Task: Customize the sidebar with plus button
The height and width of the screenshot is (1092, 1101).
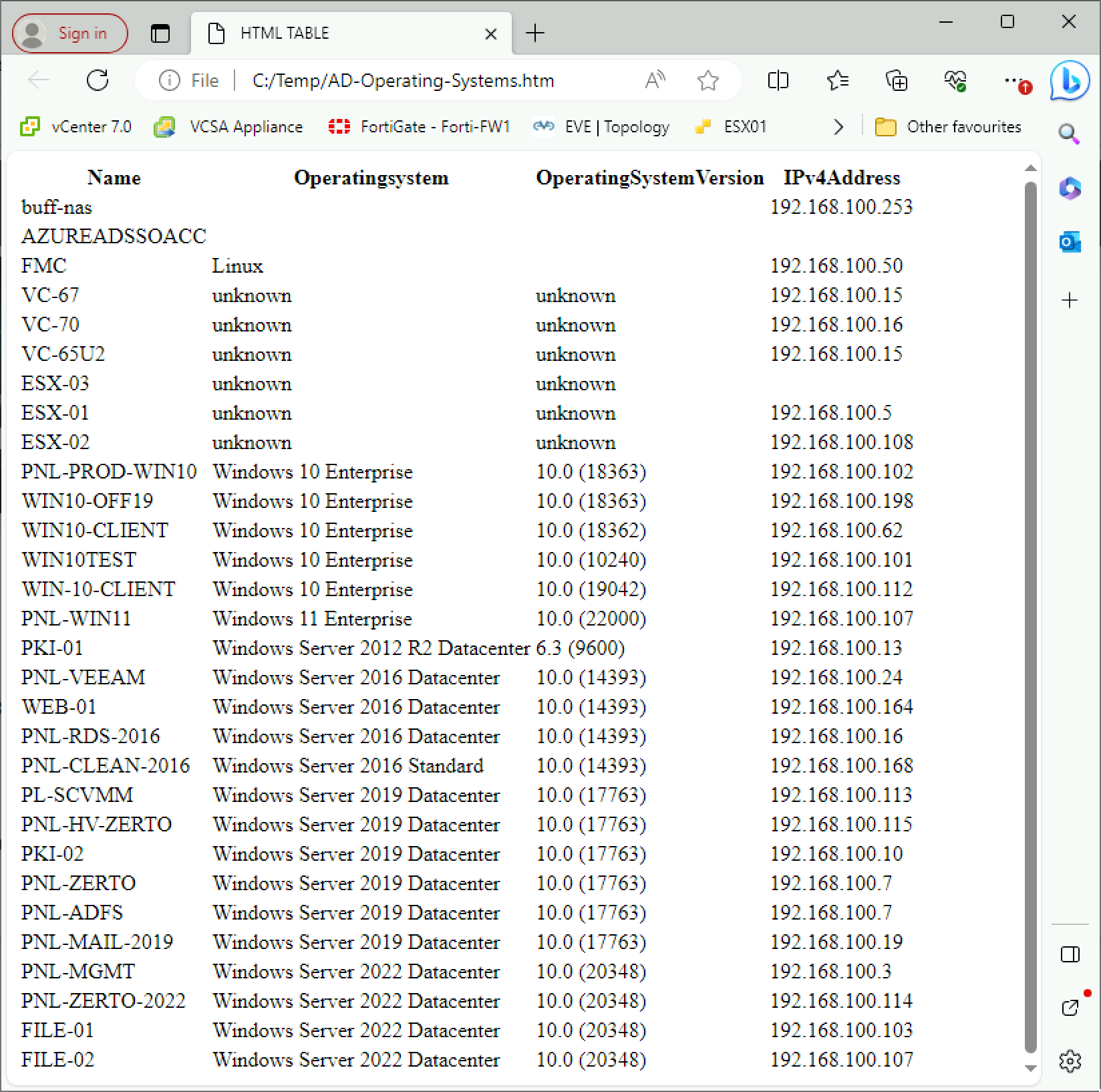Action: tap(1070, 300)
